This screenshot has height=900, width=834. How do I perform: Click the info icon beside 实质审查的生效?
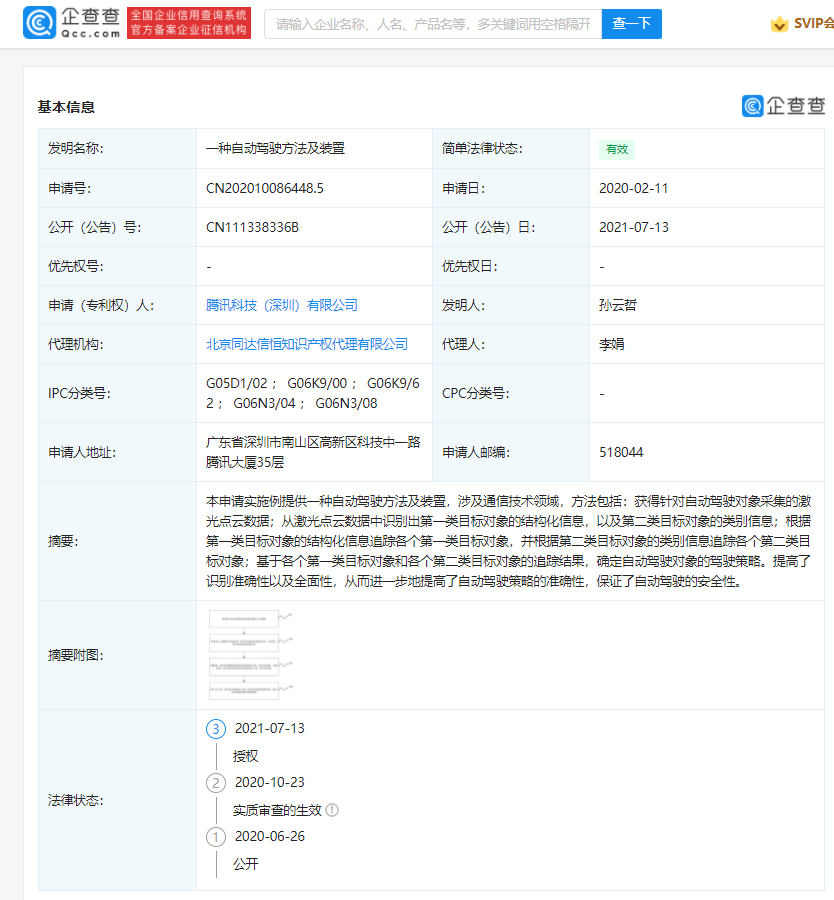(x=332, y=810)
